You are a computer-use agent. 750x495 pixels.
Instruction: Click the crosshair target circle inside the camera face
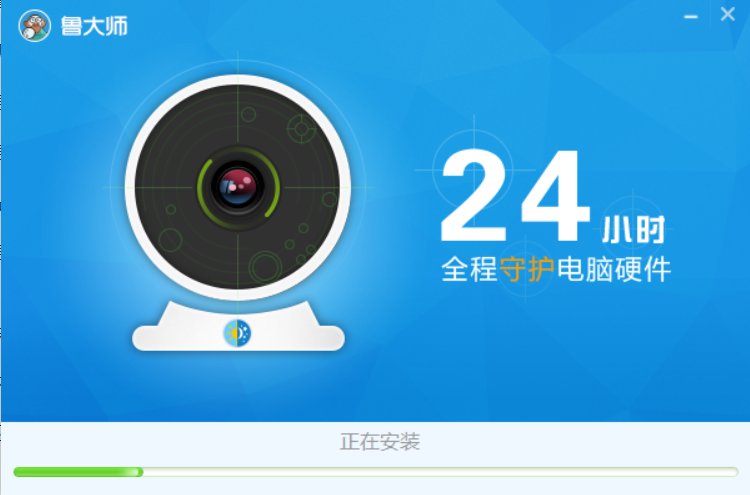coord(301,128)
